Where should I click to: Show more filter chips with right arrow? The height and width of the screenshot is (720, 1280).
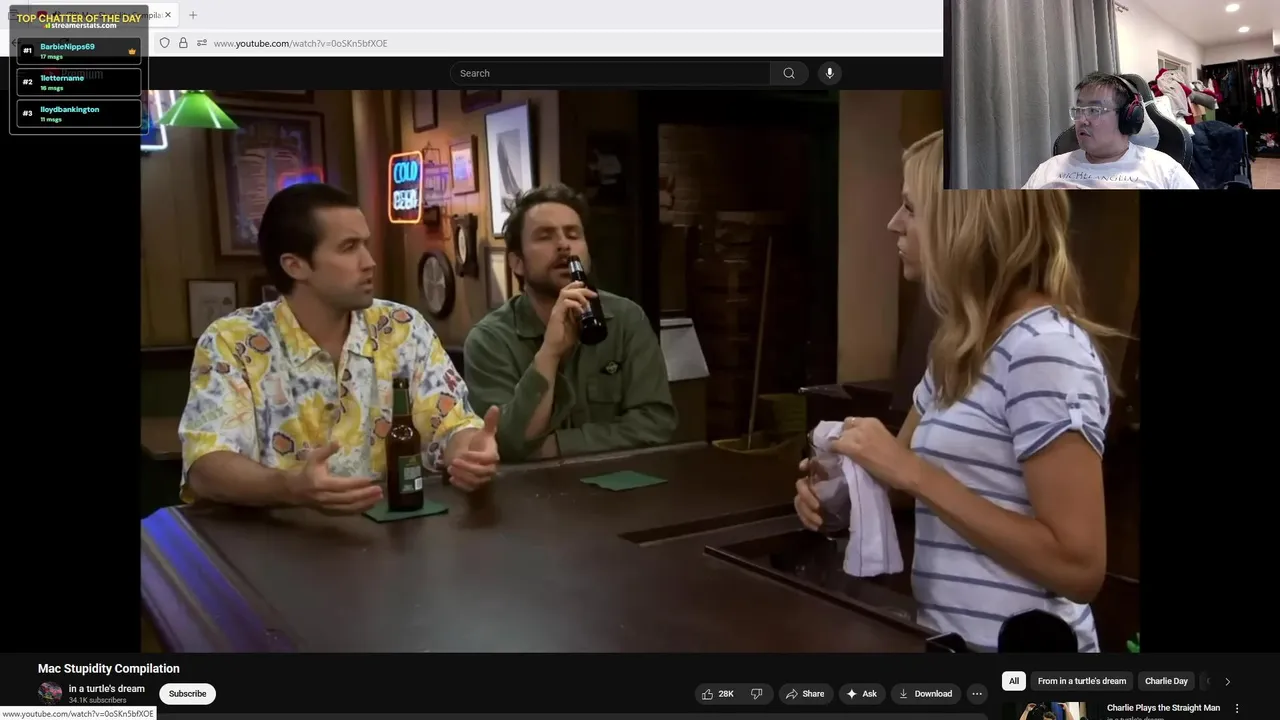1227,681
